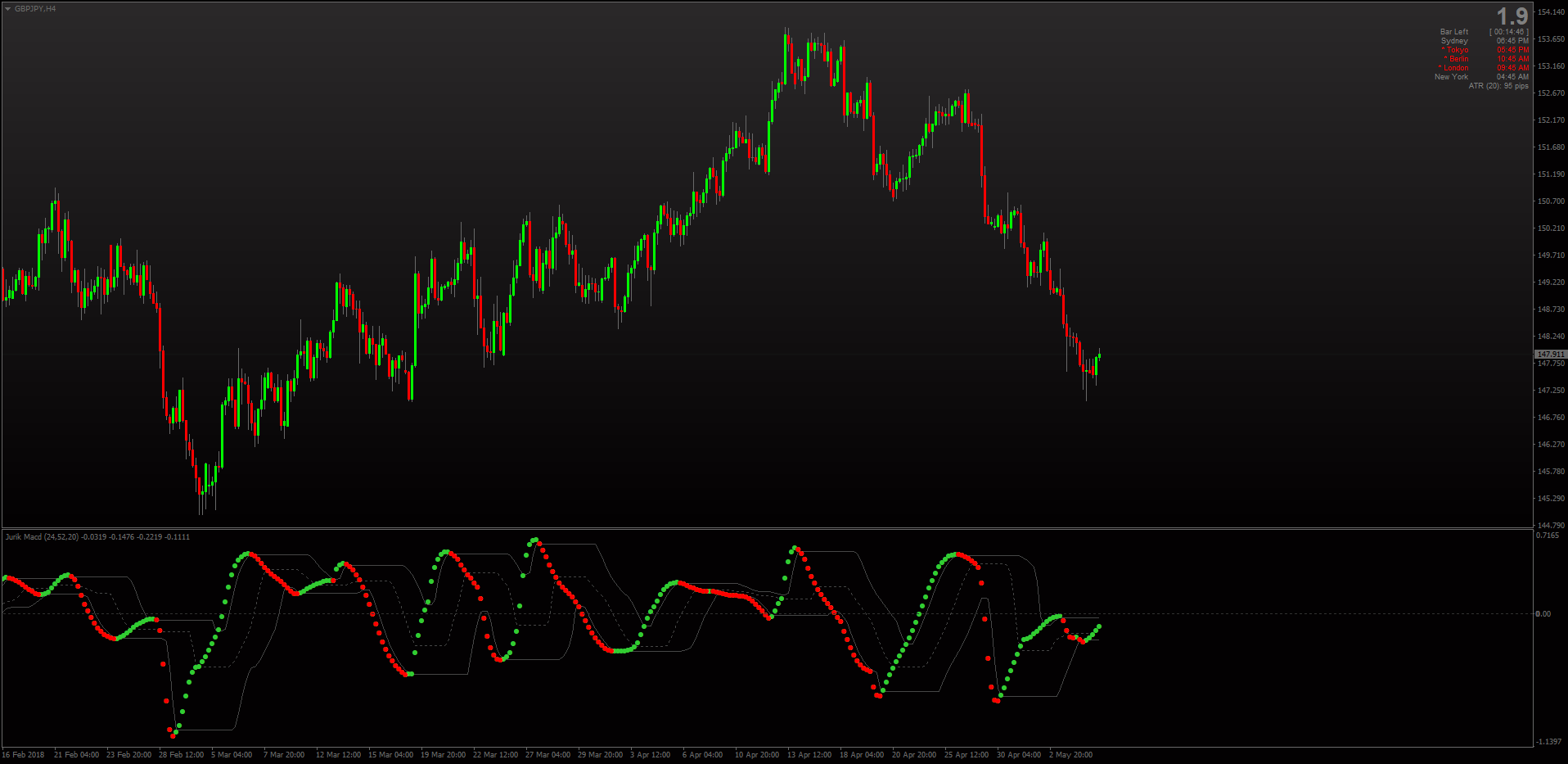
Task: Expand the GBPJPY,H4 chart dropdown arrow
Action: (x=7, y=9)
